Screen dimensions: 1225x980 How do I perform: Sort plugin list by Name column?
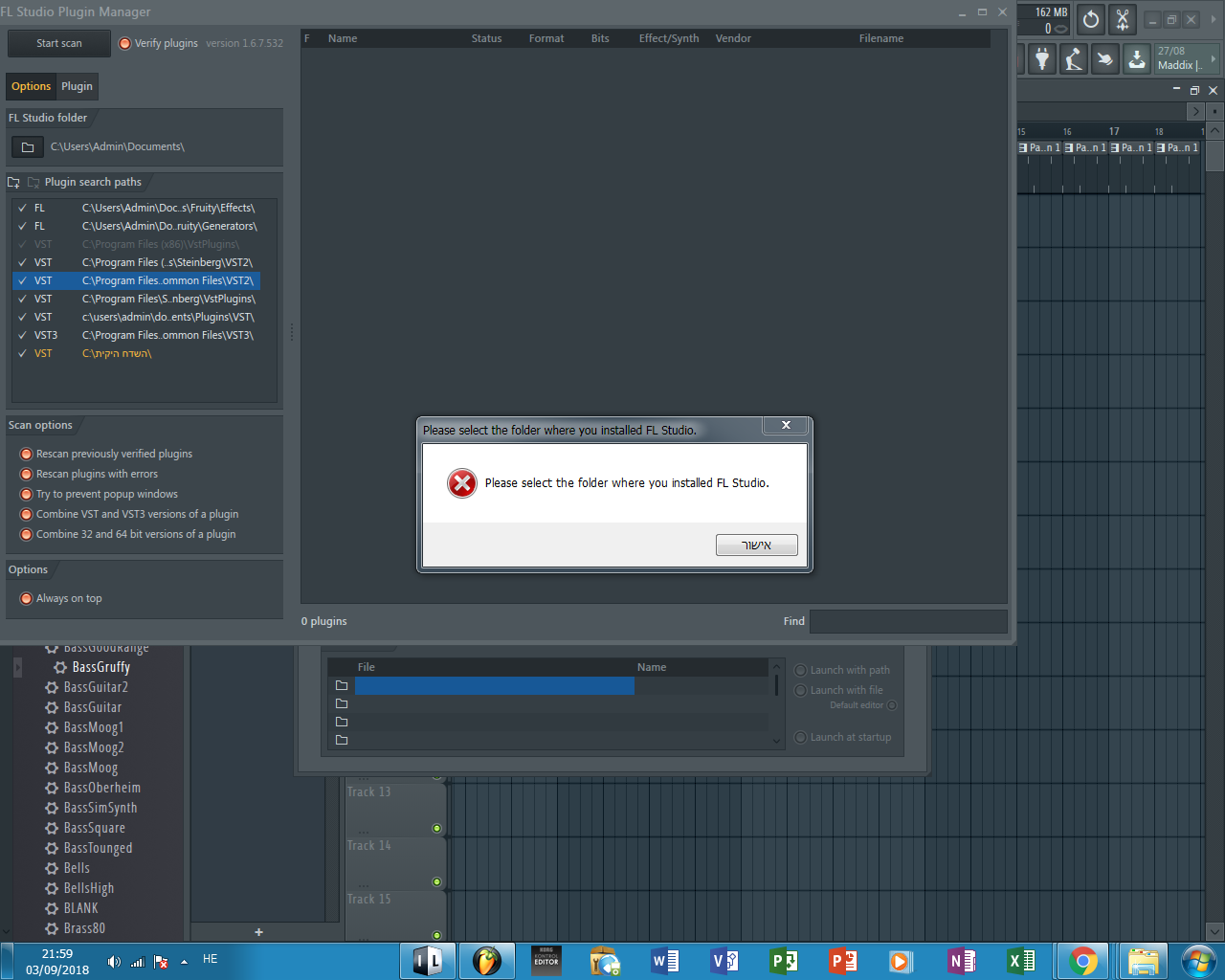pos(343,38)
